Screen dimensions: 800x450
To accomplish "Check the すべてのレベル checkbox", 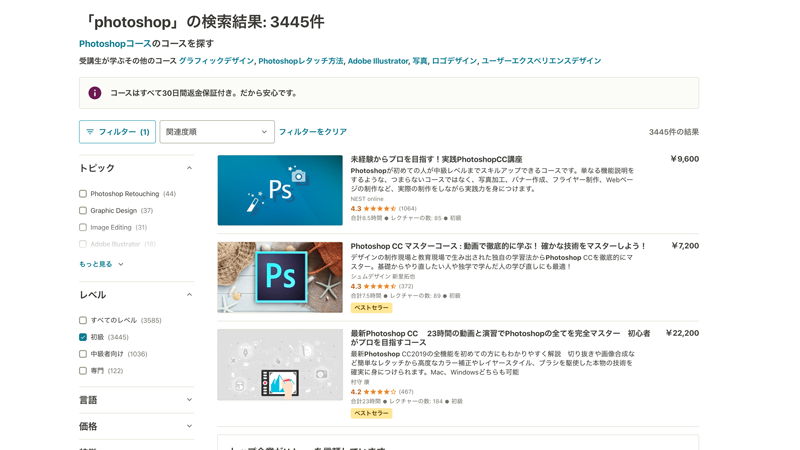I will pyautogui.click(x=83, y=320).
